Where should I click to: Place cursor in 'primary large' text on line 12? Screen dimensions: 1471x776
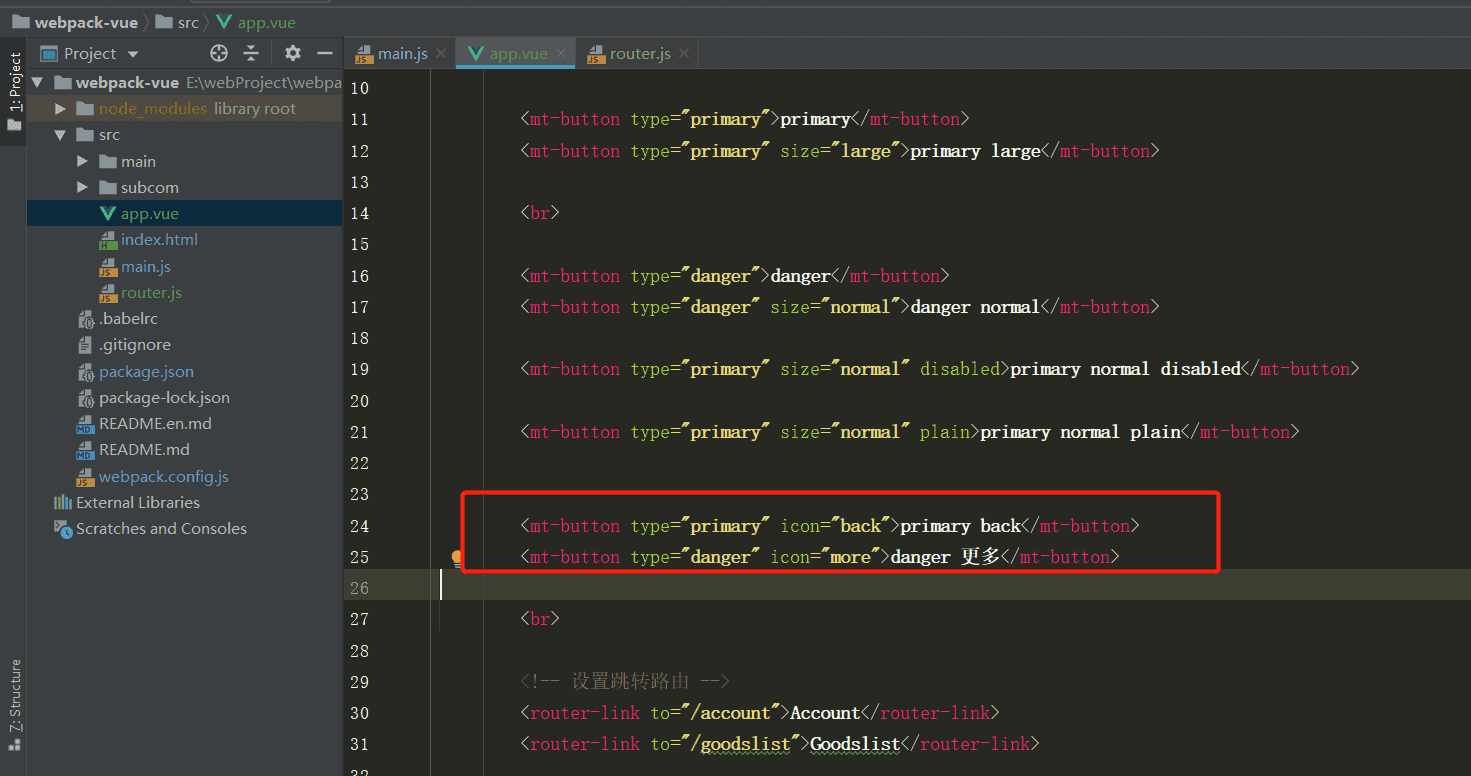[975, 151]
